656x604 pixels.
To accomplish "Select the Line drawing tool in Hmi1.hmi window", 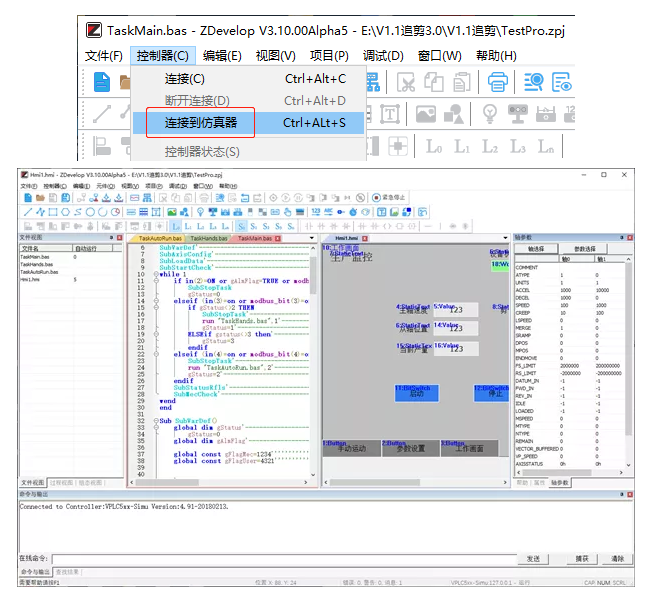I will 28,212.
